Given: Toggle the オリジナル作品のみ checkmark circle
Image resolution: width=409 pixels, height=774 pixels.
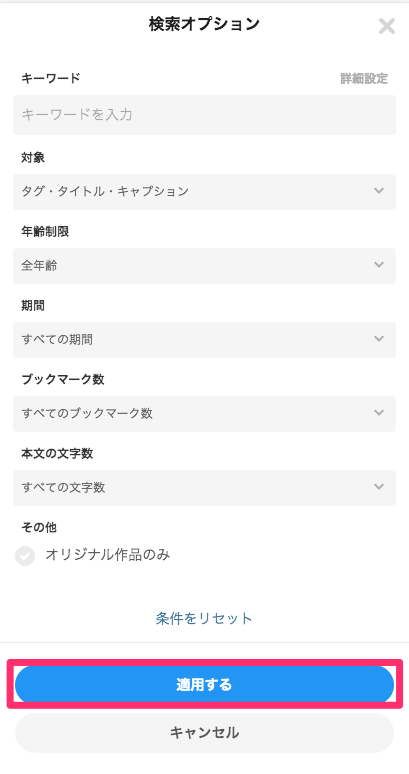Looking at the screenshot, I should tap(25, 556).
